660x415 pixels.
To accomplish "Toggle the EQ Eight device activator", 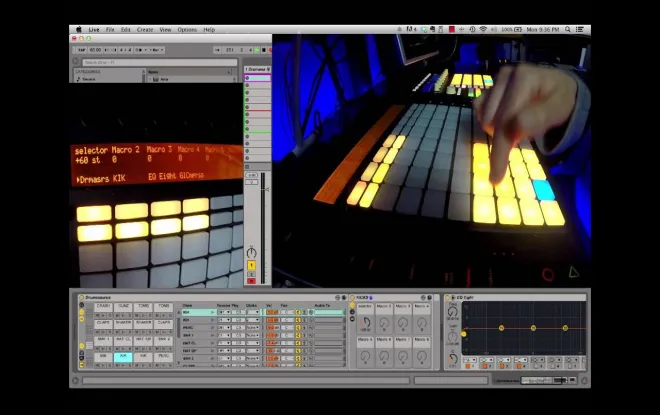I will (447, 298).
